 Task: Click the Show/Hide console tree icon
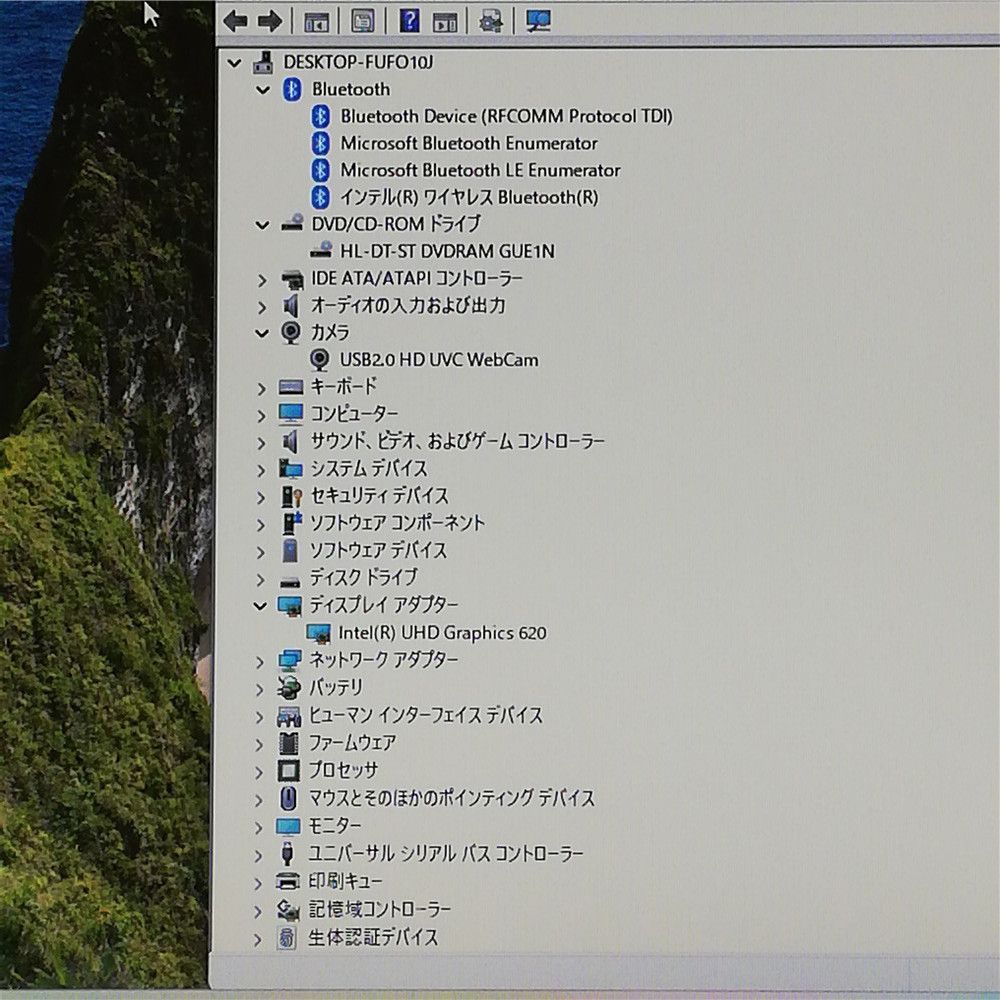316,19
